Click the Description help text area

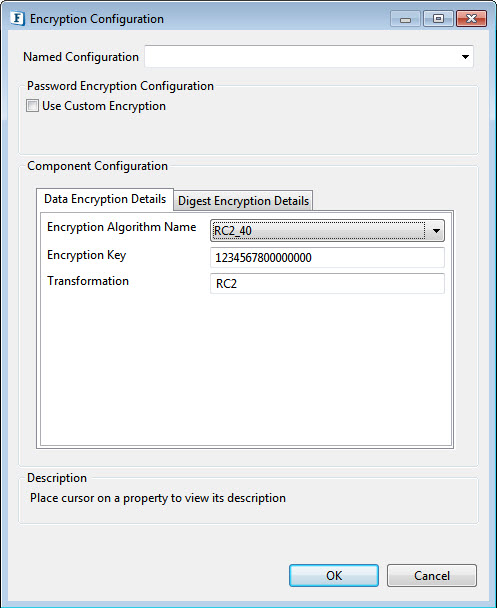[x=158, y=498]
